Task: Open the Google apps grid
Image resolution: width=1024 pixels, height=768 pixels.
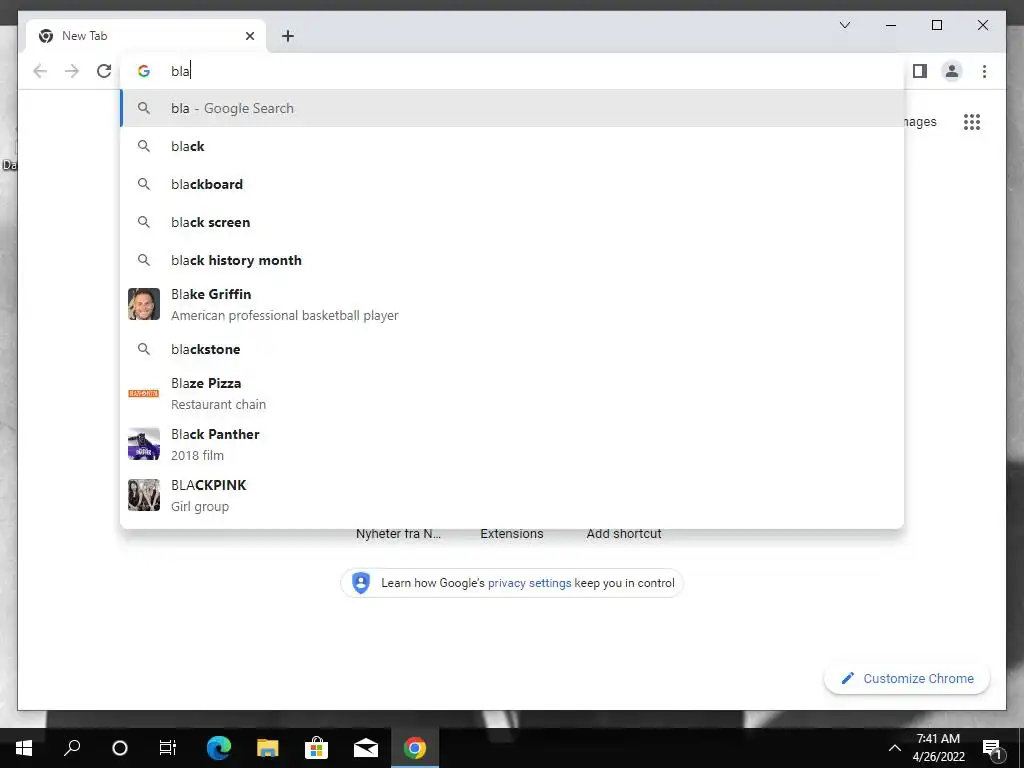Action: click(972, 122)
